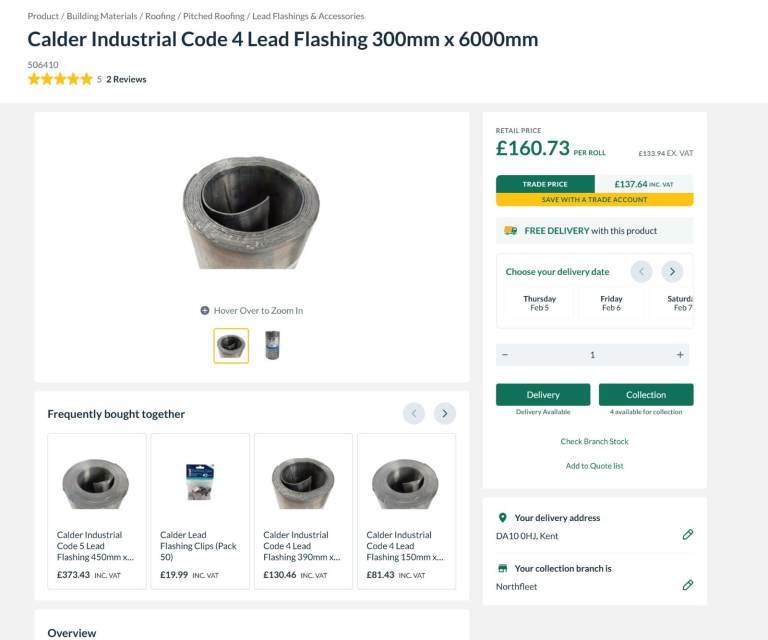Click the plus icon to increase quantity
Image resolution: width=768 pixels, height=640 pixels.
(x=680, y=355)
